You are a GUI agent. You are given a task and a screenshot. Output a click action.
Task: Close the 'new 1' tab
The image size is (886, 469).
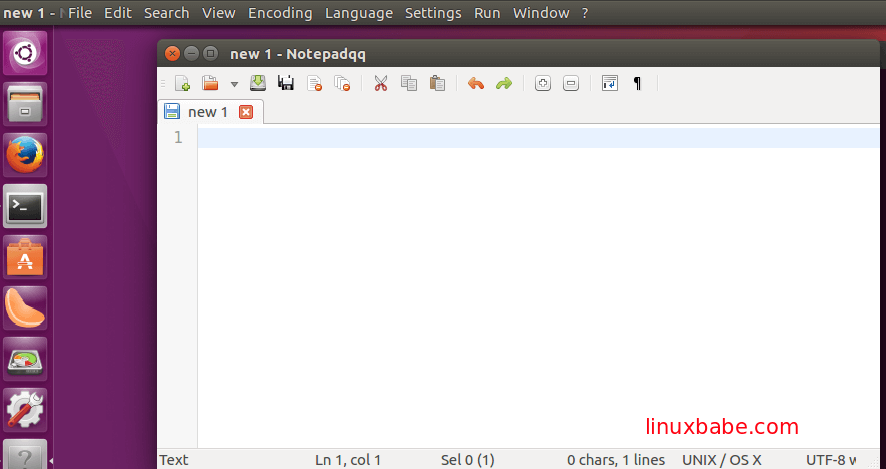point(246,112)
